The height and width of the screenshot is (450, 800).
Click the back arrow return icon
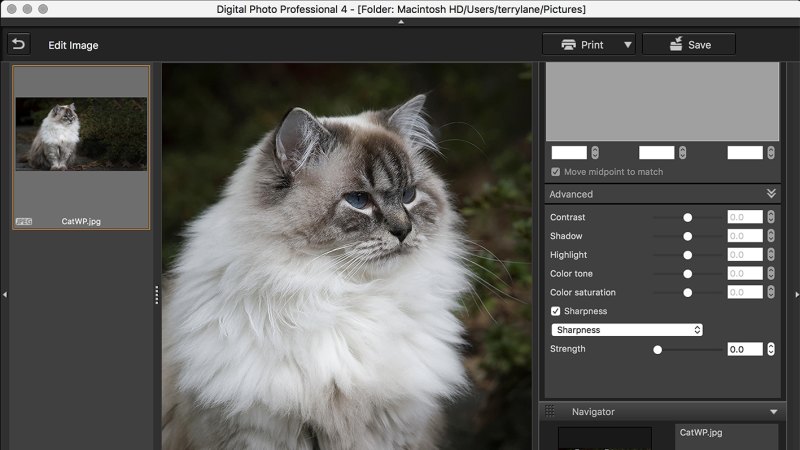(19, 44)
